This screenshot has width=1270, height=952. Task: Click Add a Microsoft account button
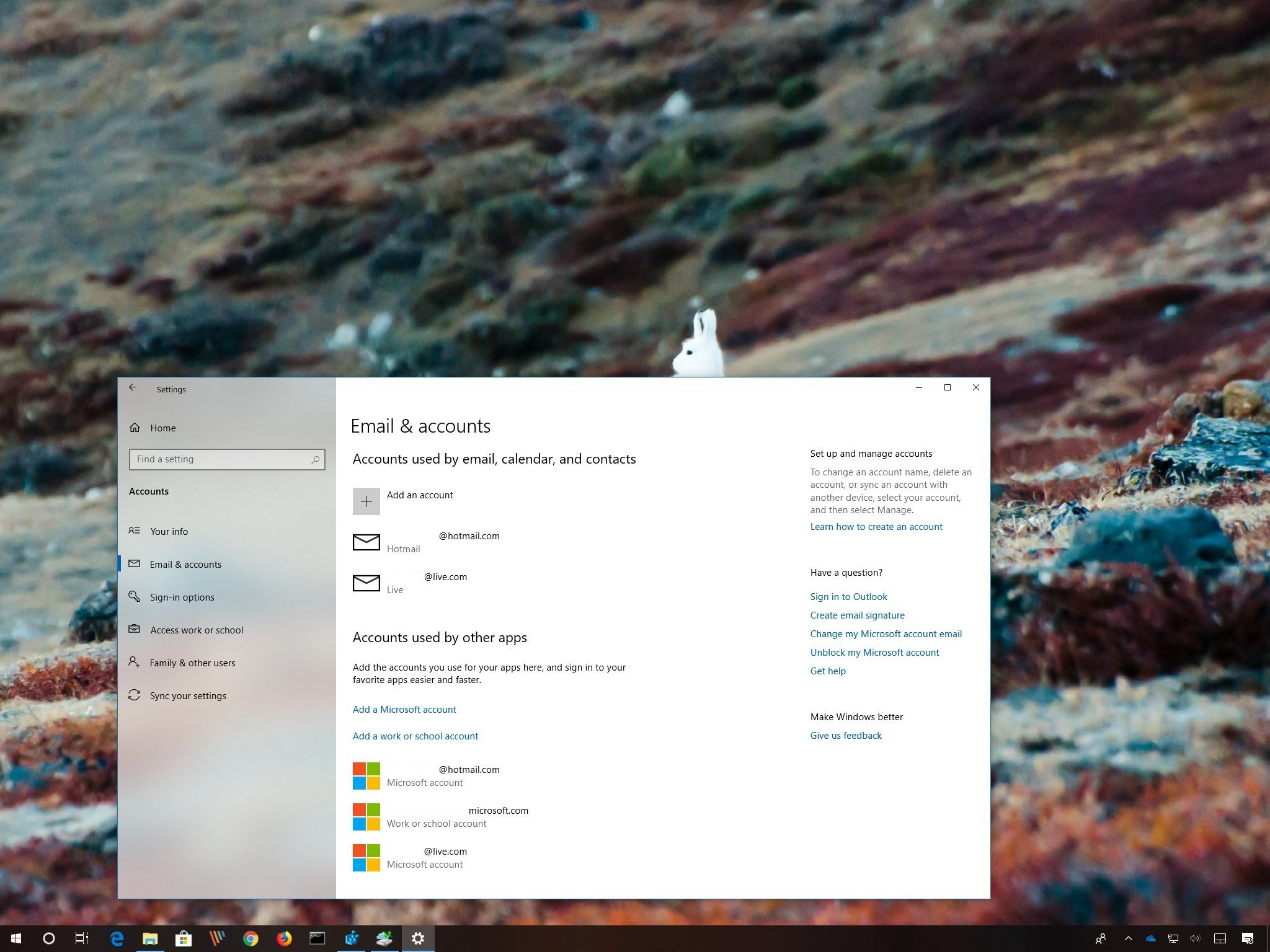(x=403, y=708)
